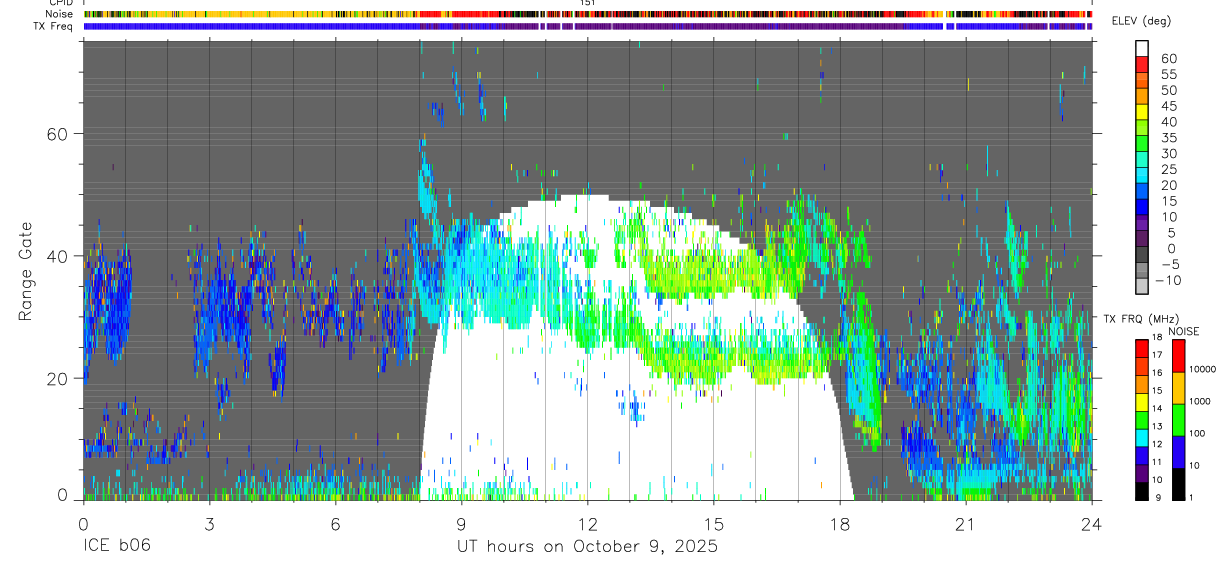Click the x-axis tick label '15' below the plot
The height and width of the screenshot is (567, 1228).
click(x=713, y=523)
